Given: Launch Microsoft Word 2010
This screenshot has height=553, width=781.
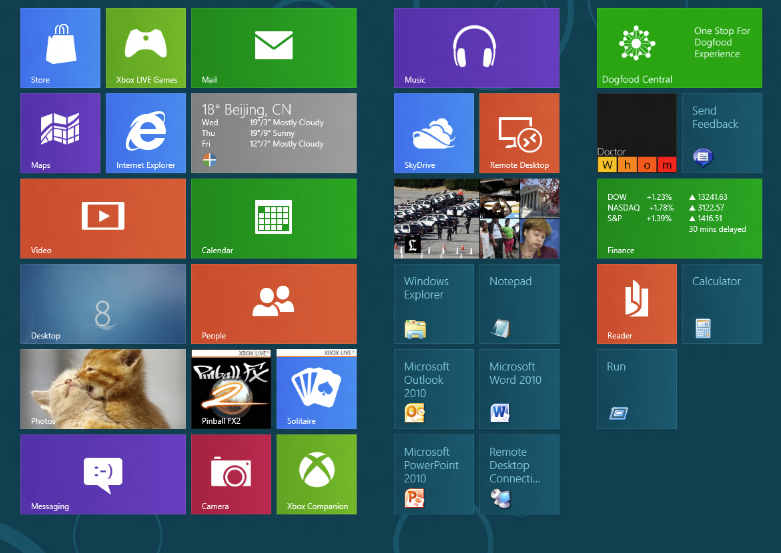Looking at the screenshot, I should 519,388.
